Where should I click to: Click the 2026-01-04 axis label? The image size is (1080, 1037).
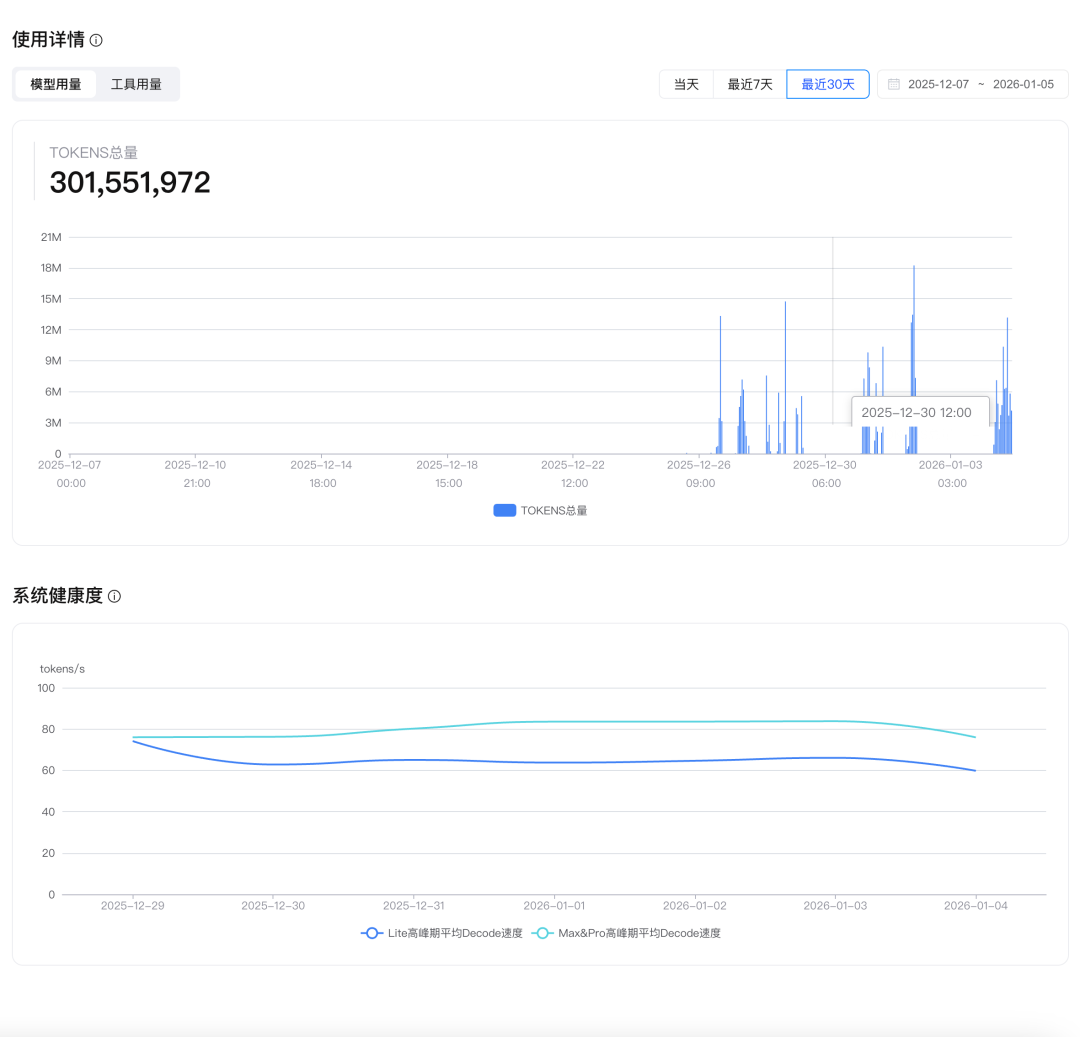(975, 905)
